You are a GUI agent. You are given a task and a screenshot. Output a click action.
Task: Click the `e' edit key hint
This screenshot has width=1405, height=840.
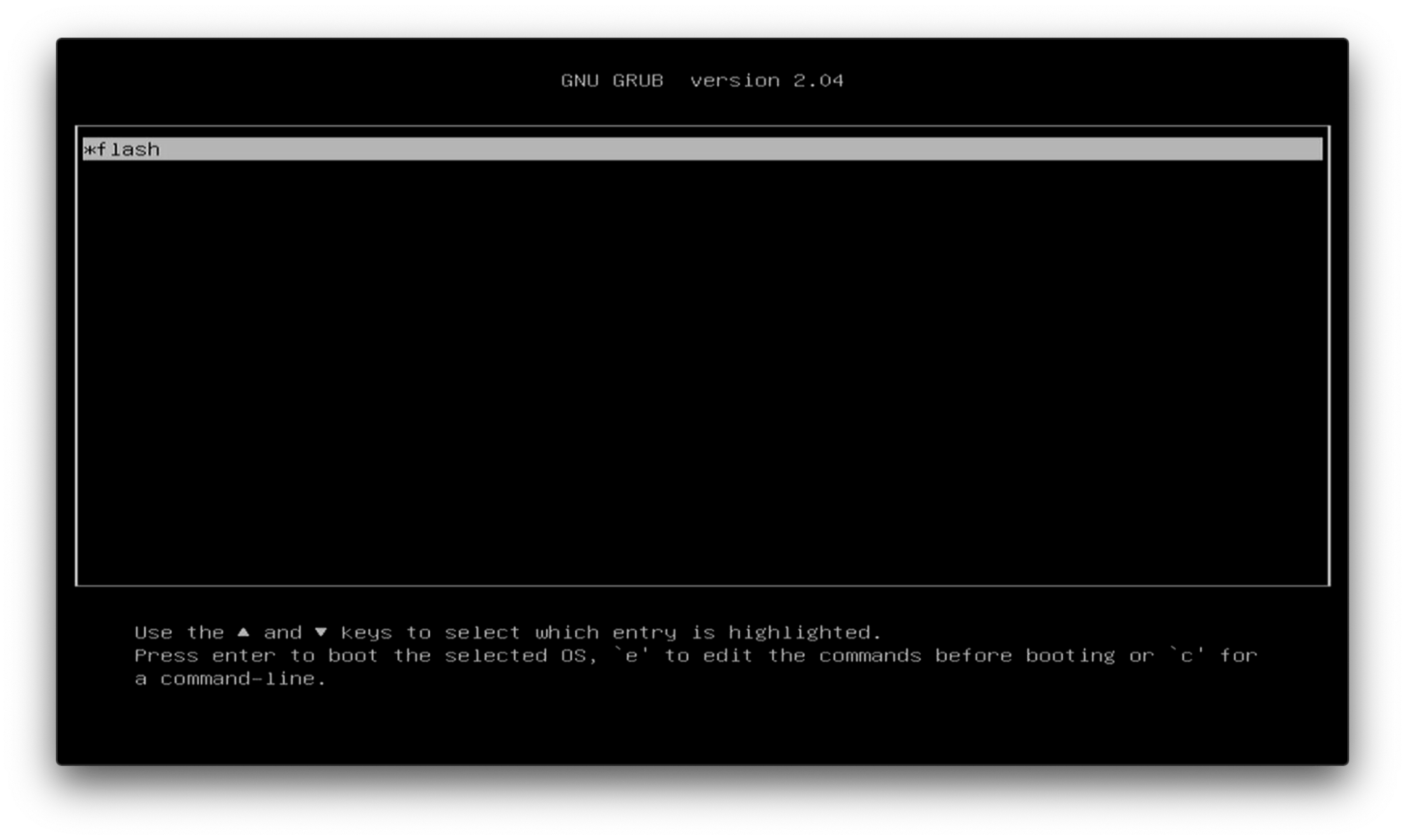[631, 655]
